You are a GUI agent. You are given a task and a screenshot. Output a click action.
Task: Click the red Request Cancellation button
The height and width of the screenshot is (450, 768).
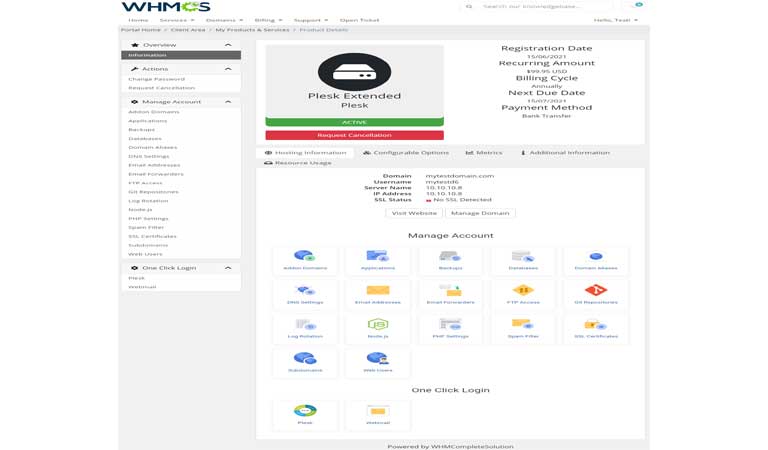pos(355,135)
